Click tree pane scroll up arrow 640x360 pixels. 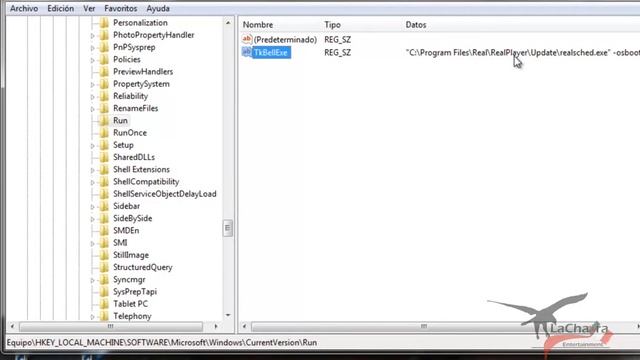tap(228, 23)
